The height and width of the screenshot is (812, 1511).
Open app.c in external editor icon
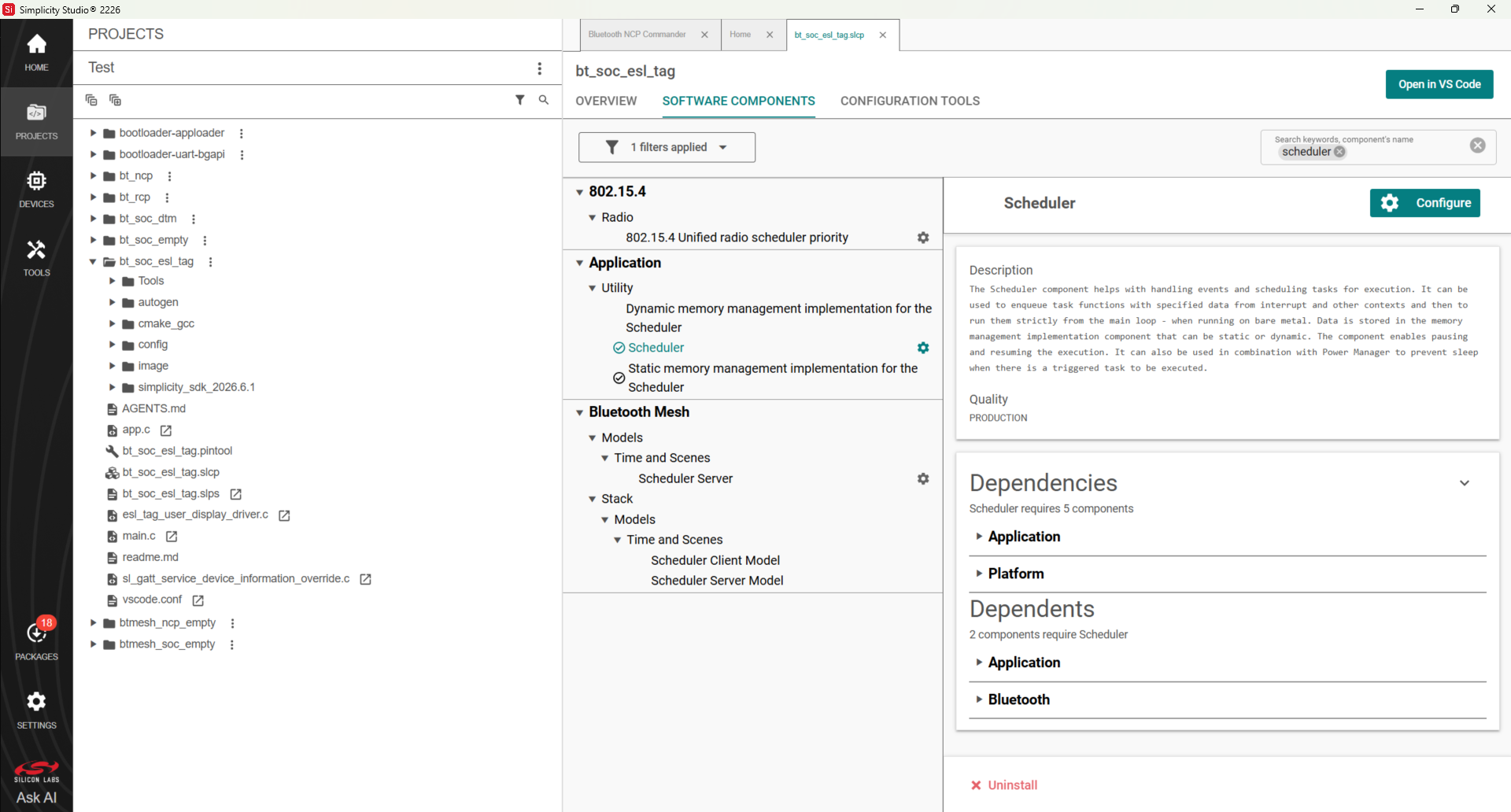[x=166, y=430]
